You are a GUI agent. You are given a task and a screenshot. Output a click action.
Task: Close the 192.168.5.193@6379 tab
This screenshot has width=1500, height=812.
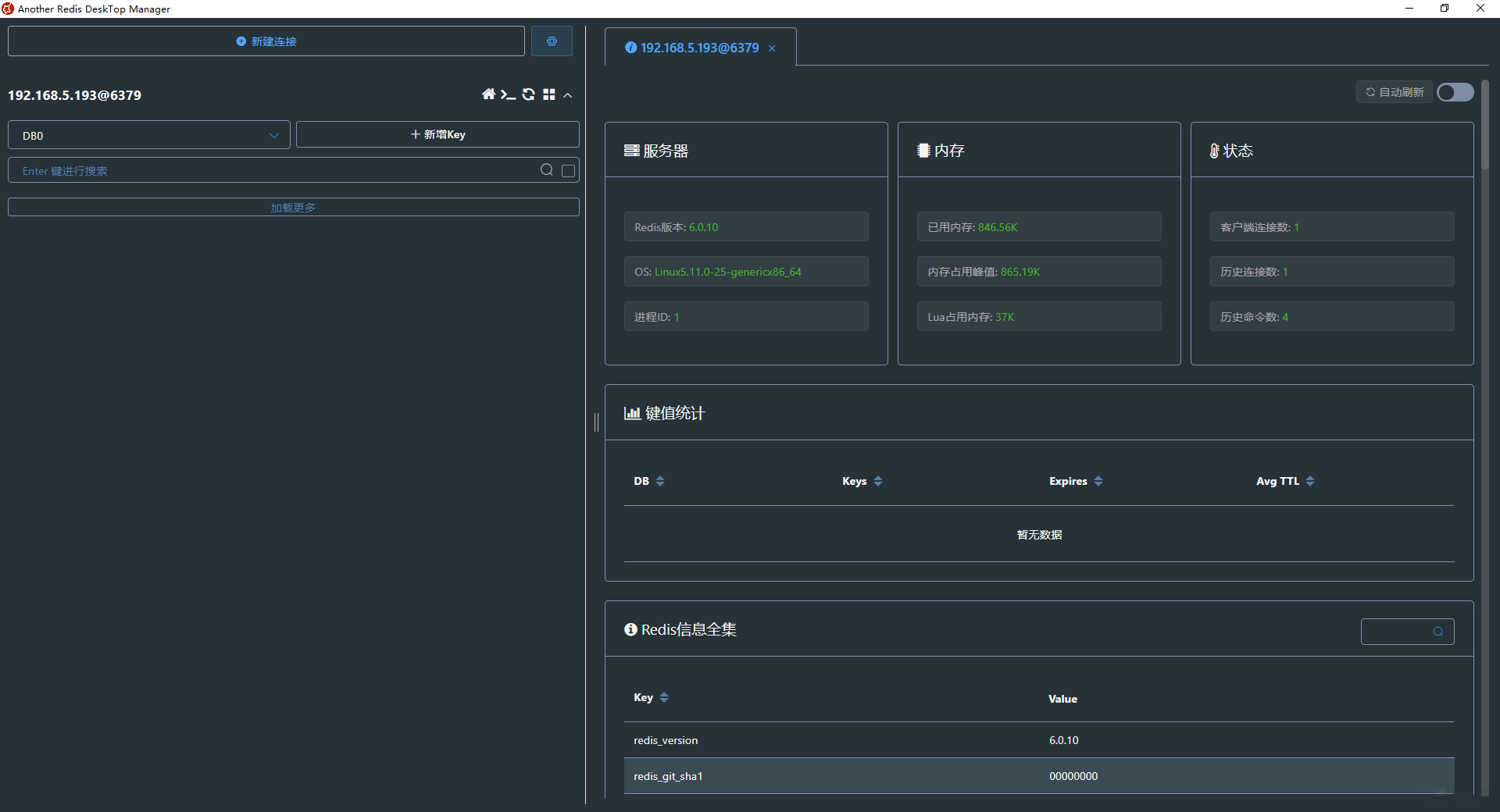click(x=772, y=48)
